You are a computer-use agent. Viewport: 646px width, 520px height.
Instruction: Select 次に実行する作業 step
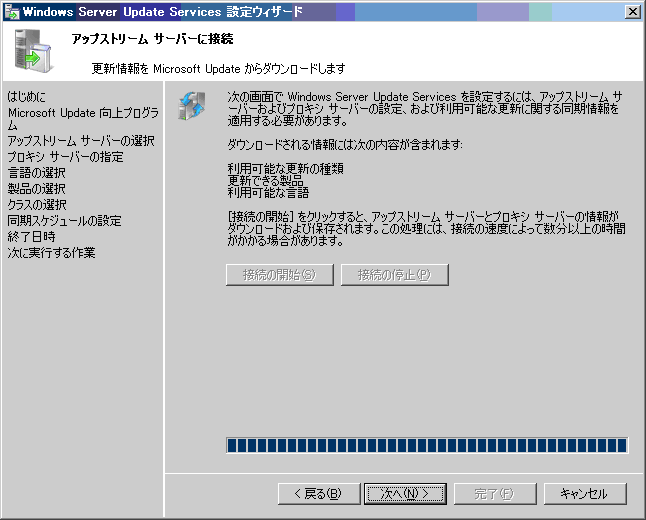pos(51,253)
